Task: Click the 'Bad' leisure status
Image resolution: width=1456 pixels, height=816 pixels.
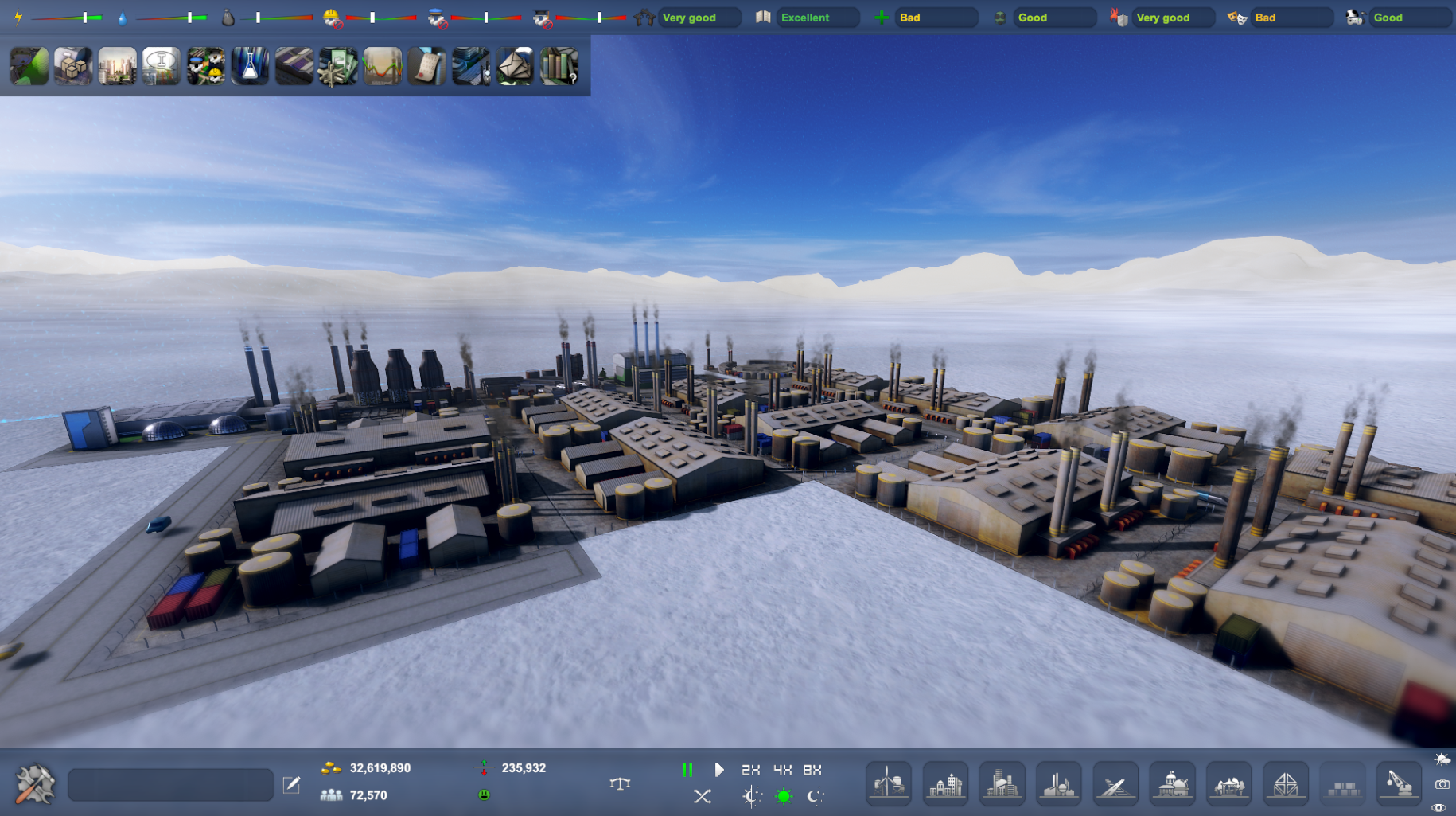Action: (1292, 18)
